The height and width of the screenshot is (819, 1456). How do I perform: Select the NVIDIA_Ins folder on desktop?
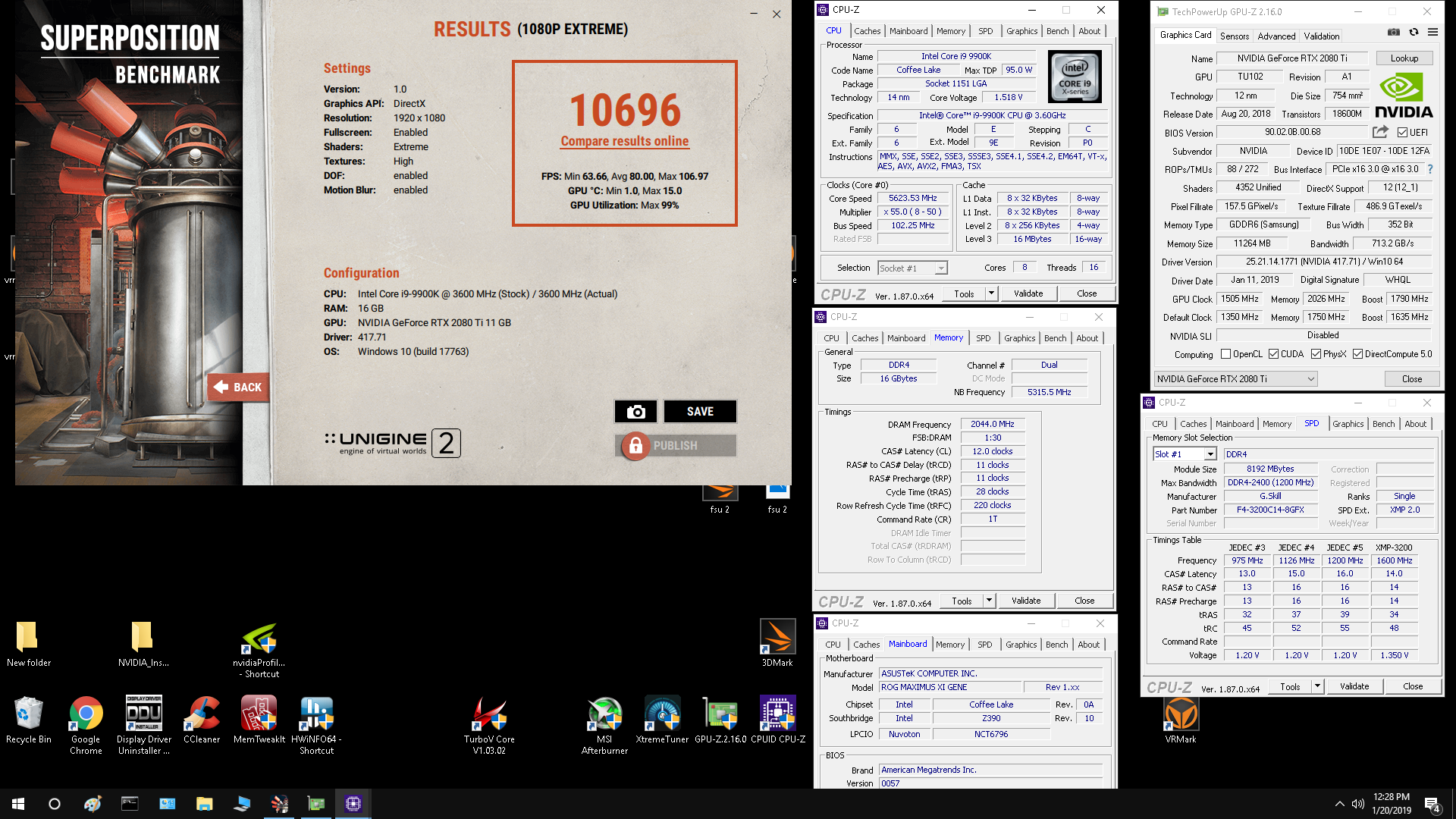(143, 644)
